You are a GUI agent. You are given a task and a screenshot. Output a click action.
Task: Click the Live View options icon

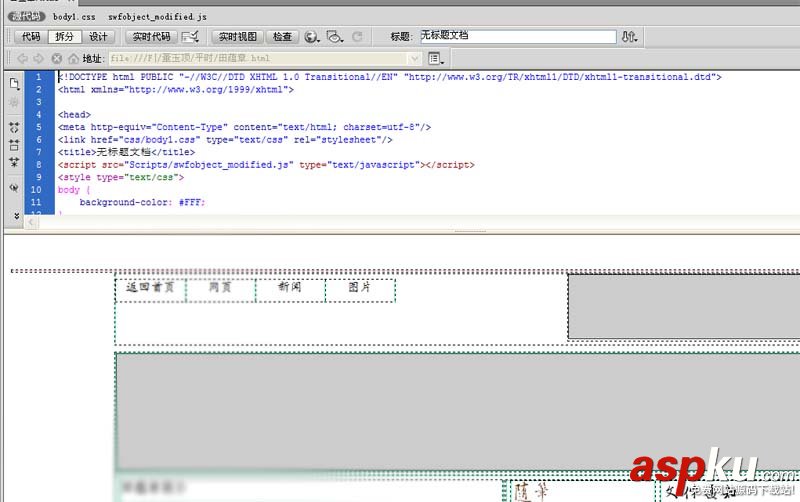190,37
